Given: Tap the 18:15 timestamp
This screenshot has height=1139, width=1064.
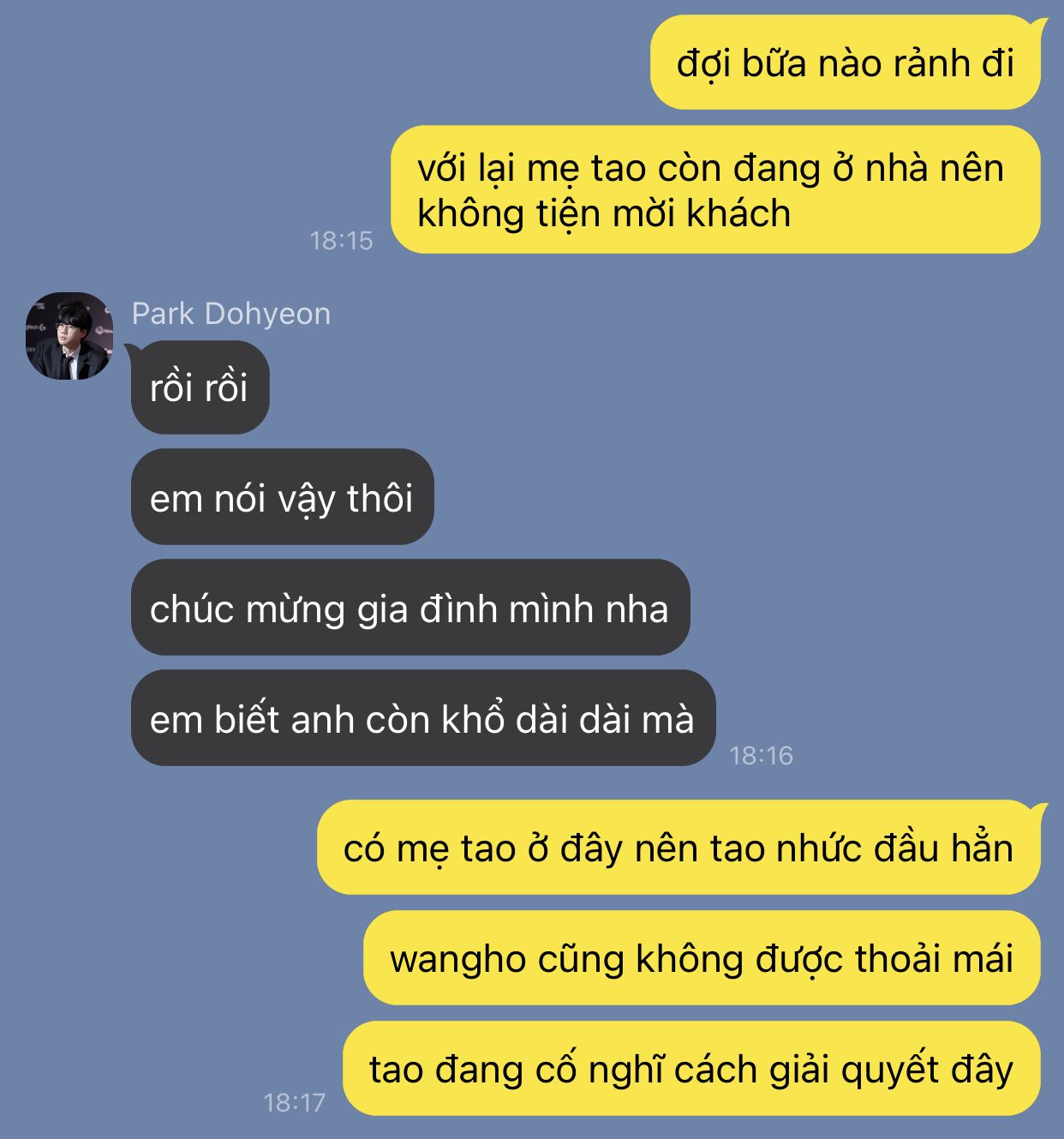Looking at the screenshot, I should [x=341, y=241].
